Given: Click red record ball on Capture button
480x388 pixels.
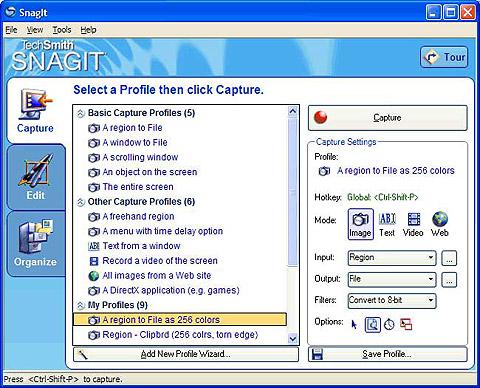Looking at the screenshot, I should (321, 117).
